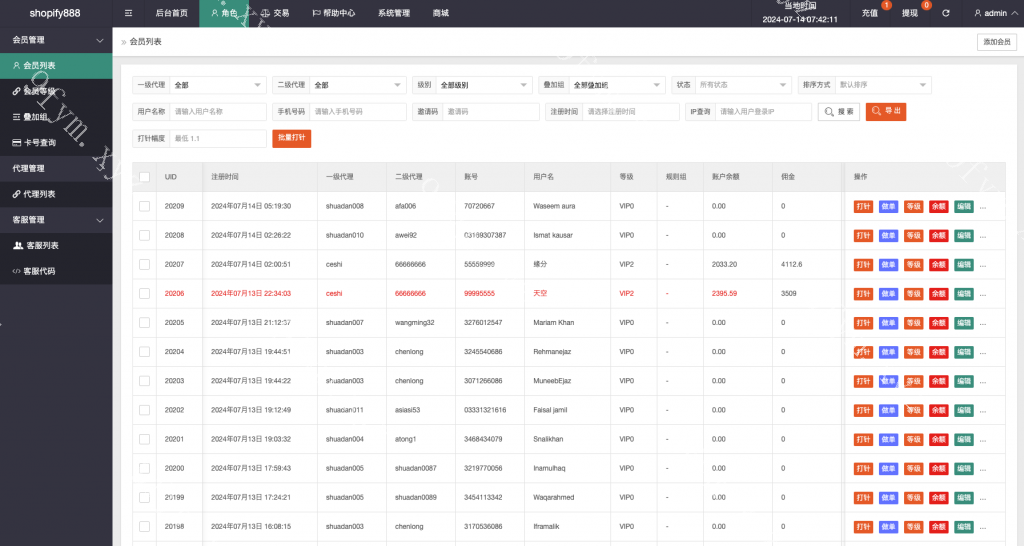Open the 状态 status dropdown
Screen dimensions: 1024x546
(743, 85)
